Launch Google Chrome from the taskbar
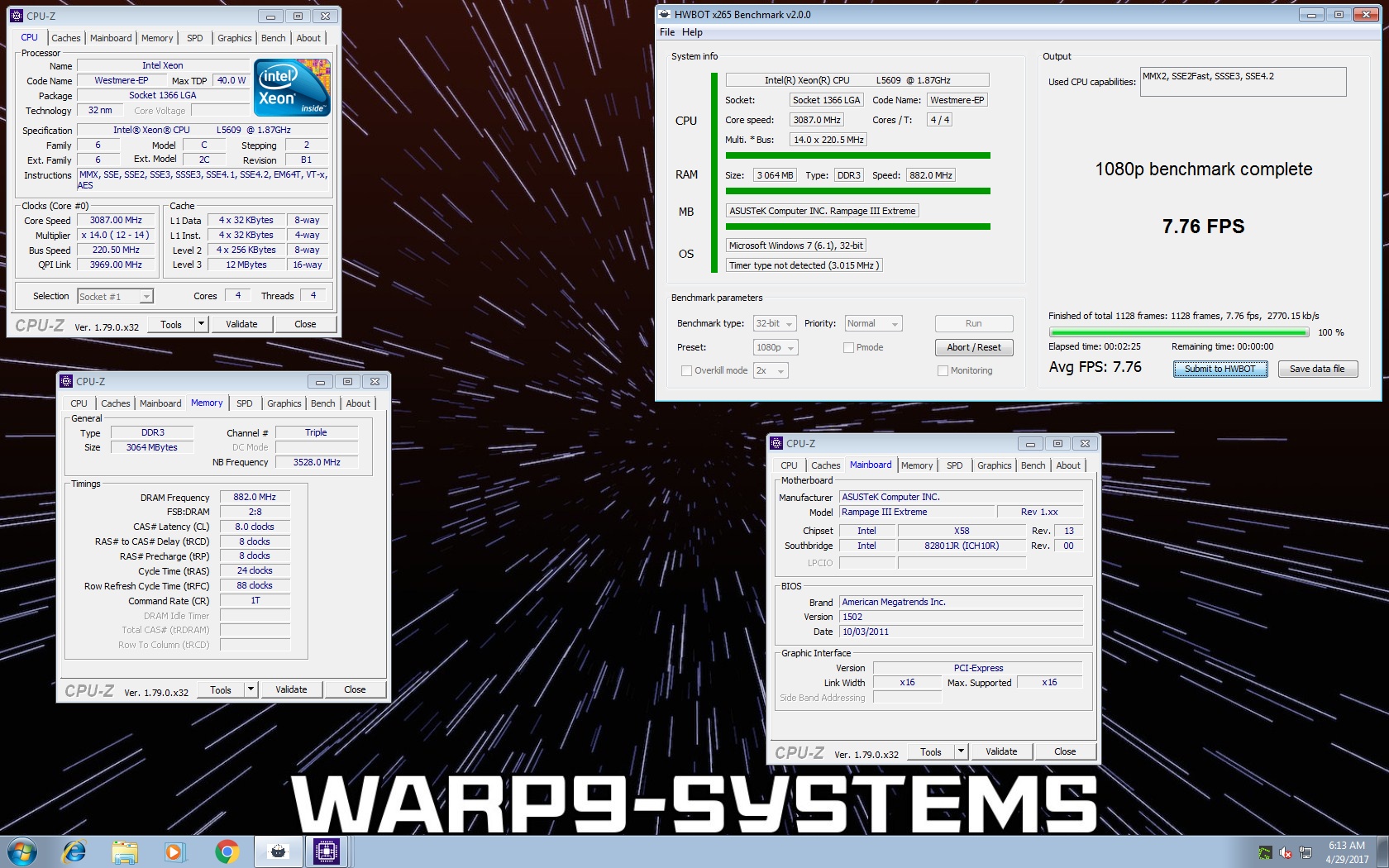This screenshot has width=1389, height=868. point(227,851)
